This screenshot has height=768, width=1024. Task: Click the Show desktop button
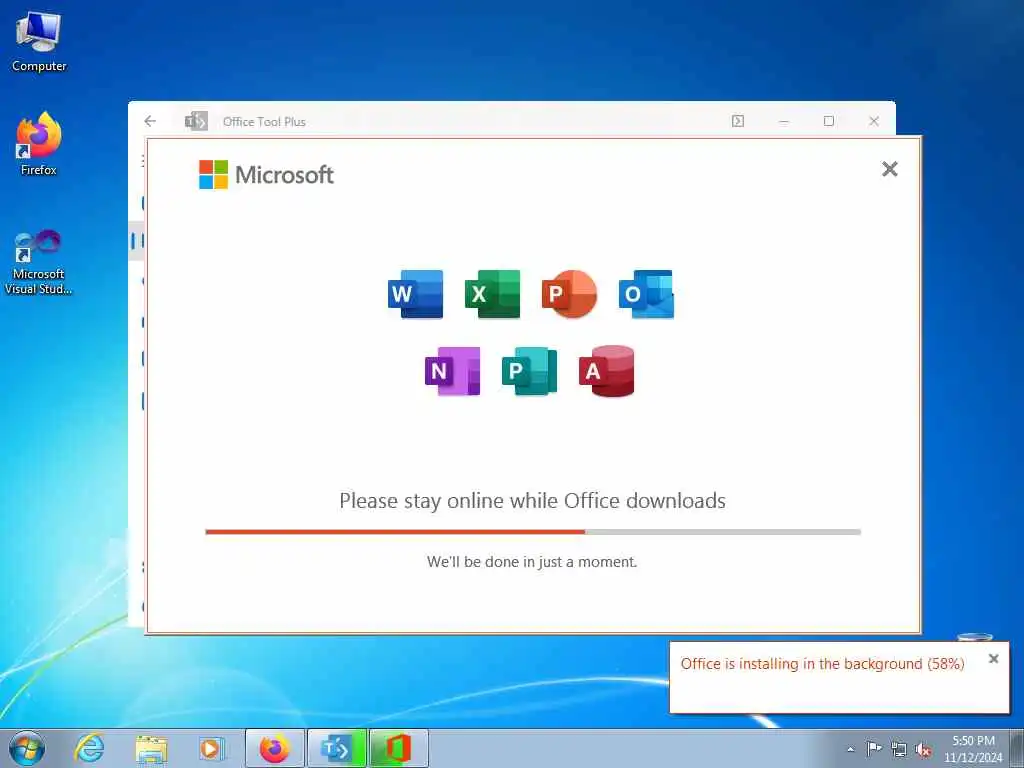pyautogui.click(x=1017, y=748)
